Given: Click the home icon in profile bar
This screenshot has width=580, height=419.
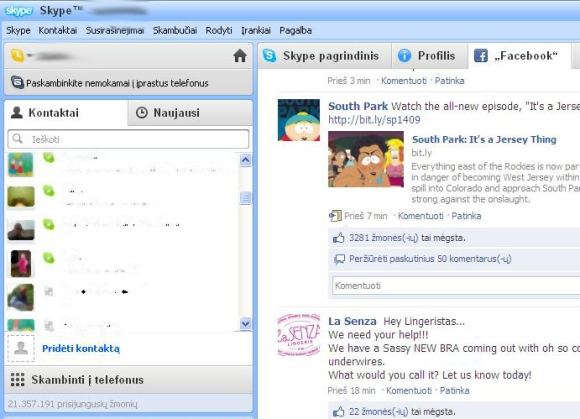Looking at the screenshot, I should (x=240, y=56).
